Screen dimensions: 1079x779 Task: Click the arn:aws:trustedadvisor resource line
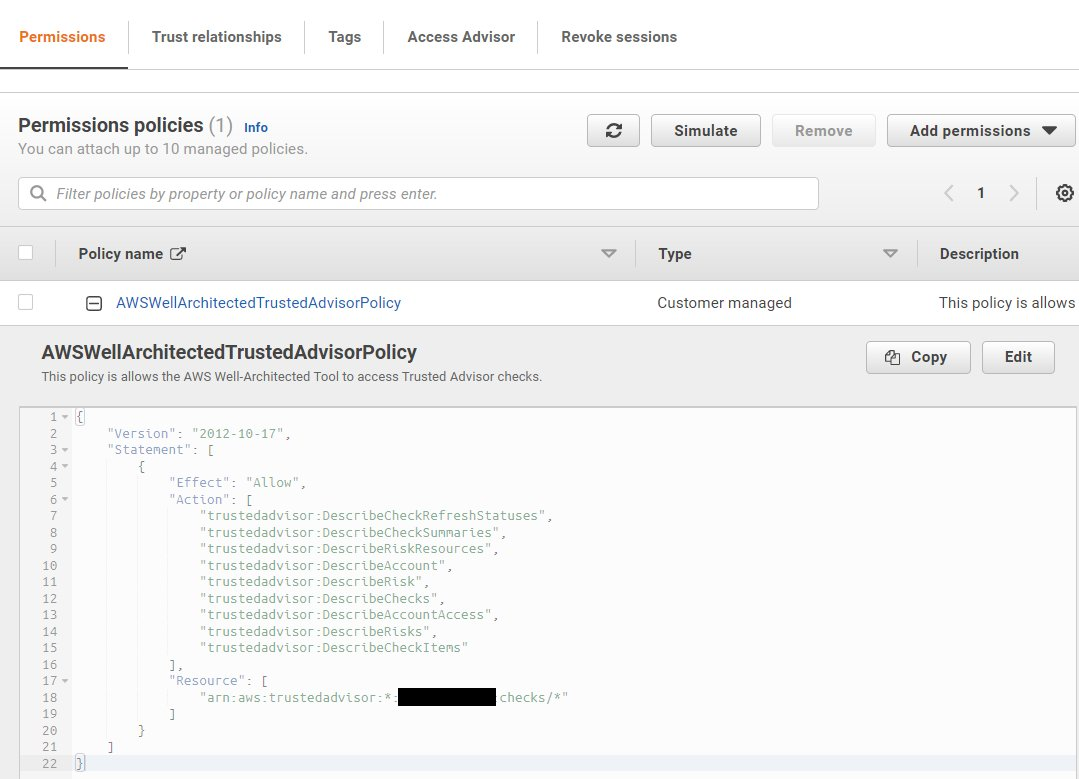click(384, 698)
